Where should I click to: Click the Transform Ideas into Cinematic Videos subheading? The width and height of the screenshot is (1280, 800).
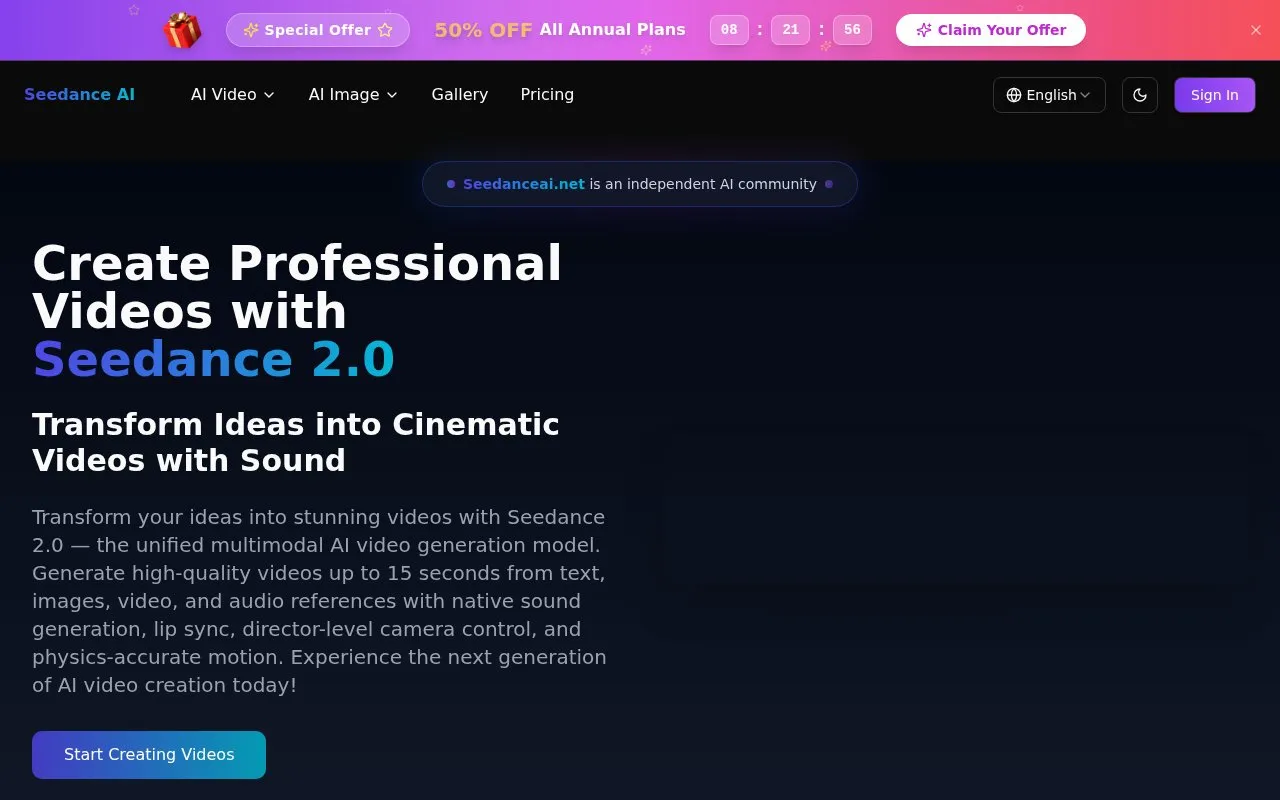tap(296, 442)
